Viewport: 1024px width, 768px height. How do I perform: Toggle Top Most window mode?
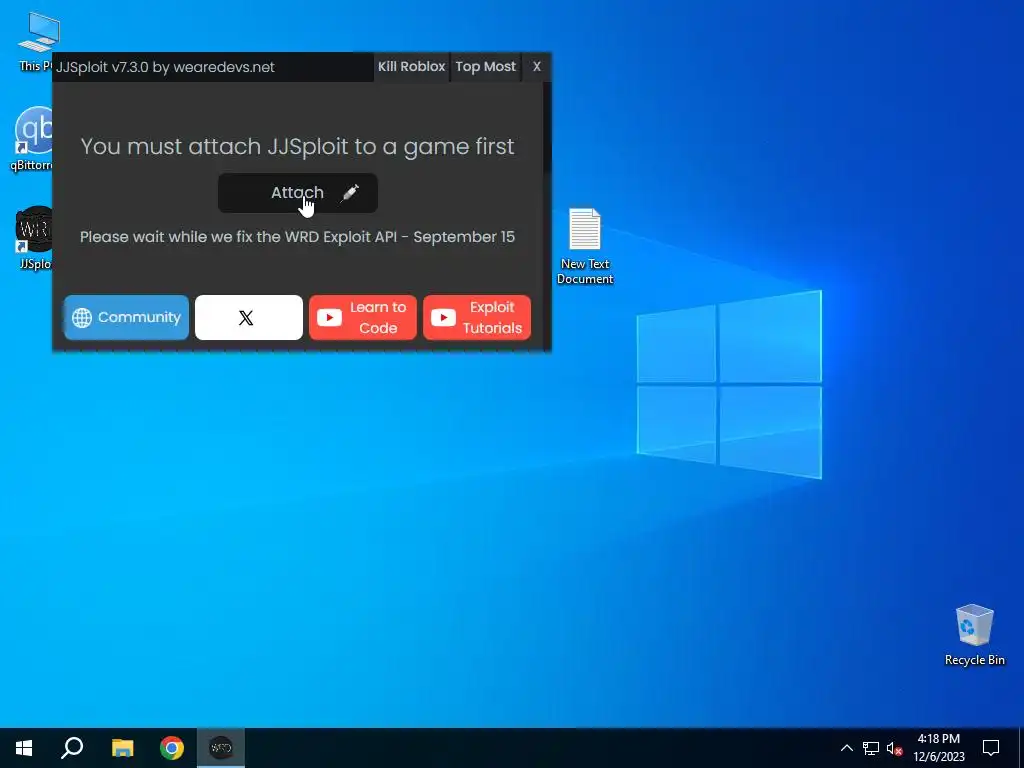coord(485,67)
